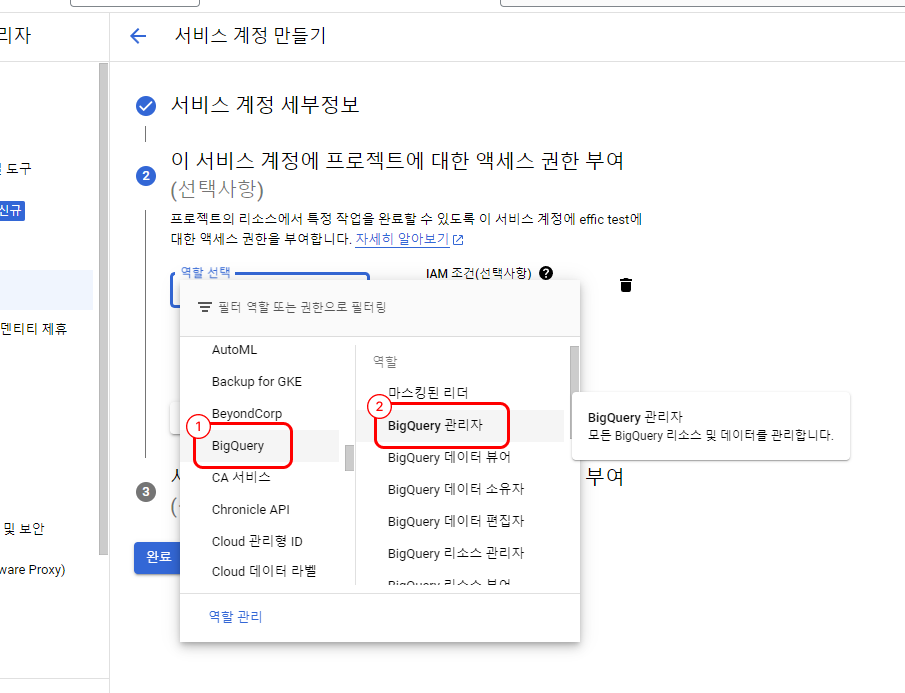Click the step 3 number badge

(x=146, y=491)
